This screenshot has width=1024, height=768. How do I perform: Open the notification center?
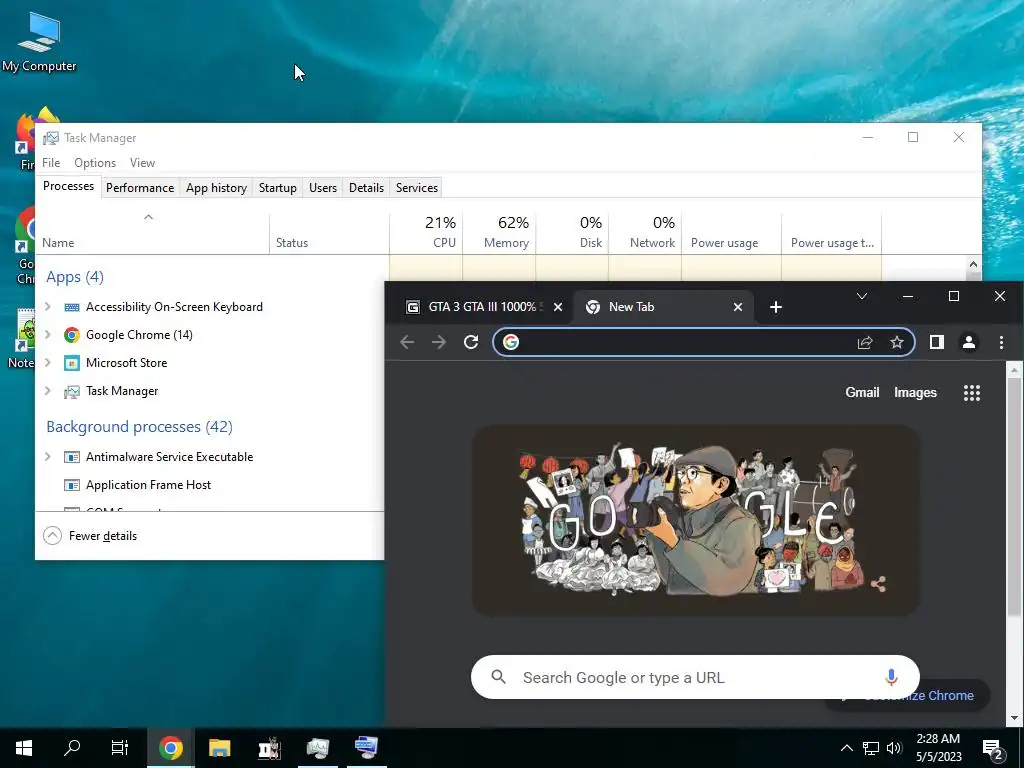click(993, 748)
